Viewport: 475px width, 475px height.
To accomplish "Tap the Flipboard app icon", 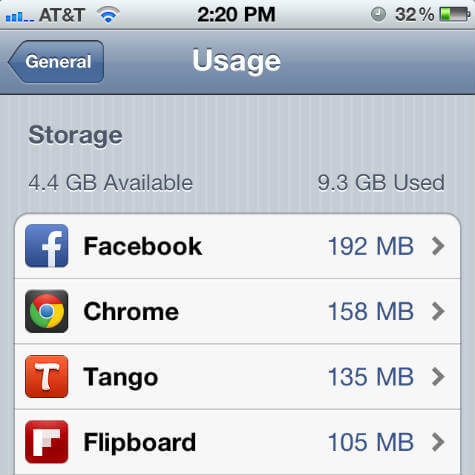I will pyautogui.click(x=47, y=442).
